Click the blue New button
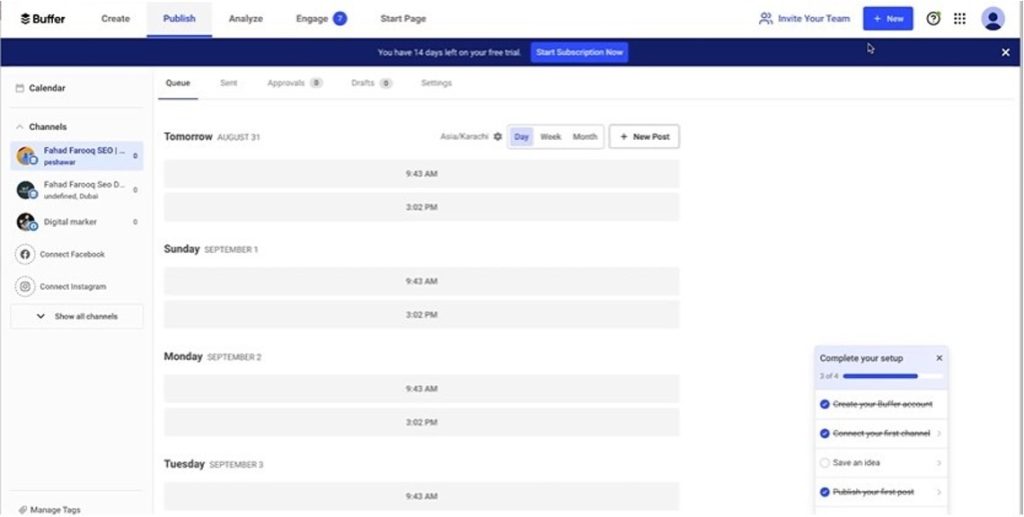This screenshot has width=1024, height=517. [x=888, y=19]
